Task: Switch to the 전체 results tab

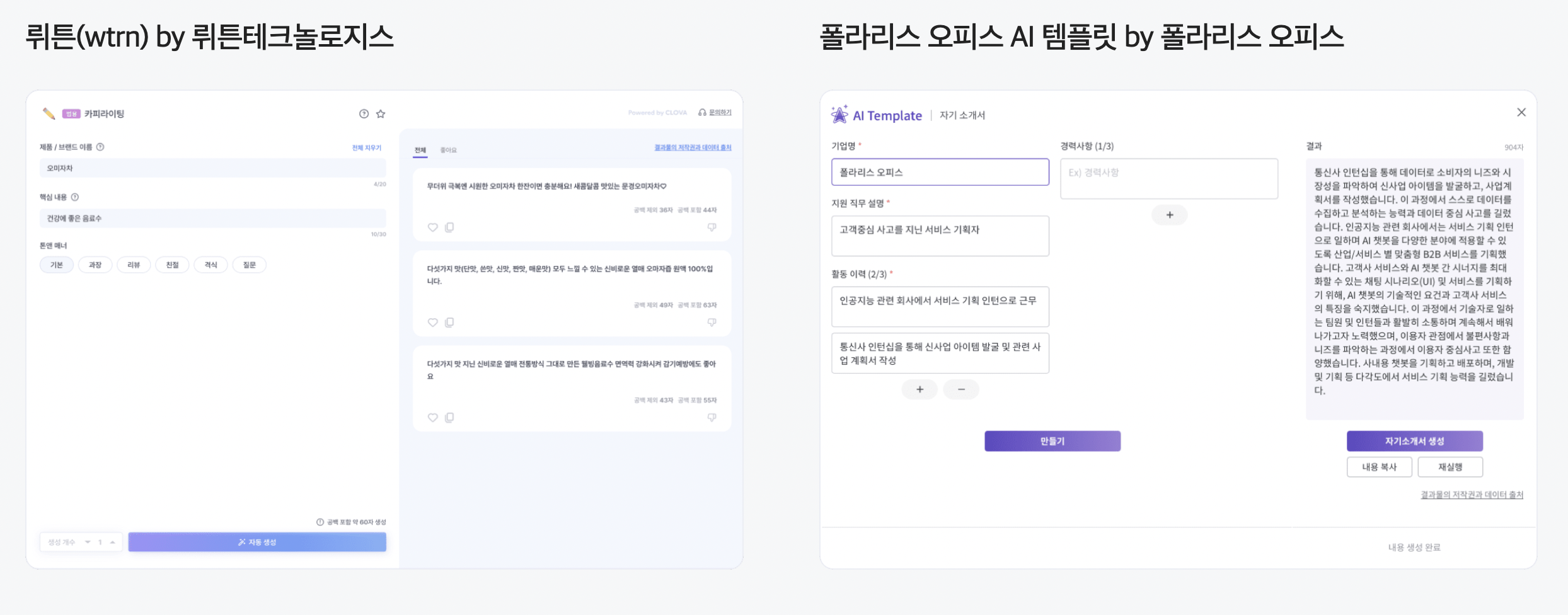Action: tap(420, 150)
